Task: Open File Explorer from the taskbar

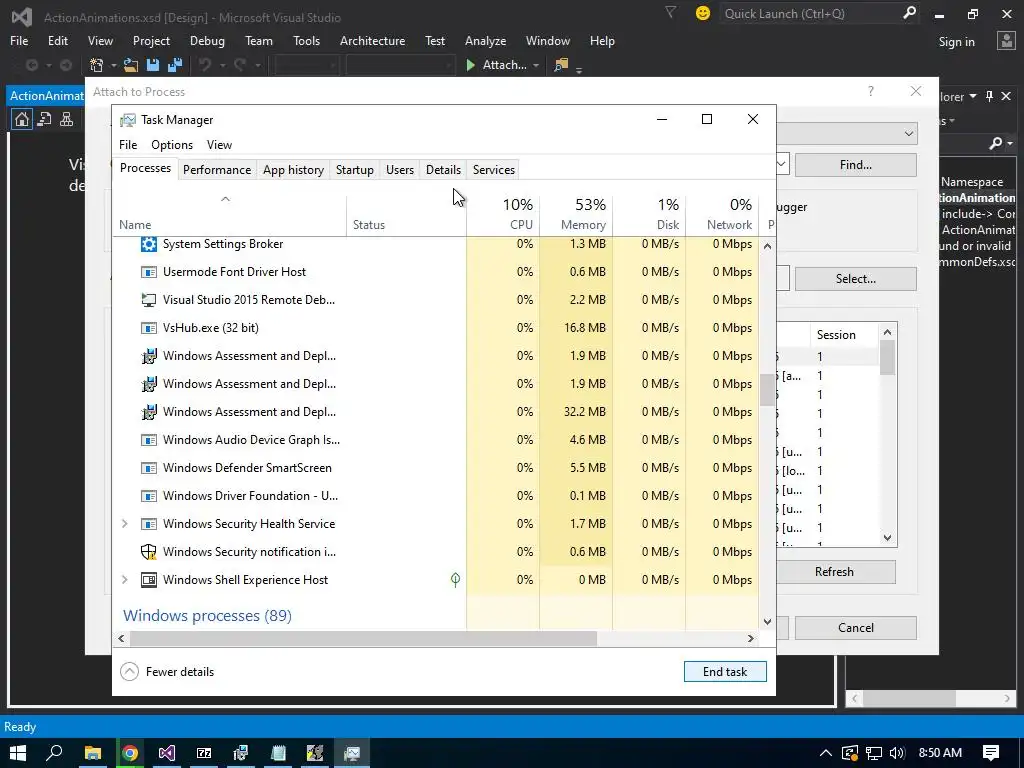Action: (x=93, y=753)
